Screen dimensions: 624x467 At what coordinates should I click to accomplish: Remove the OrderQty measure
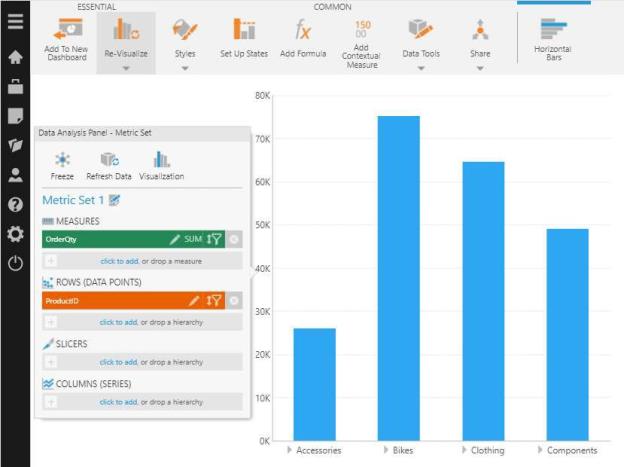tap(234, 239)
